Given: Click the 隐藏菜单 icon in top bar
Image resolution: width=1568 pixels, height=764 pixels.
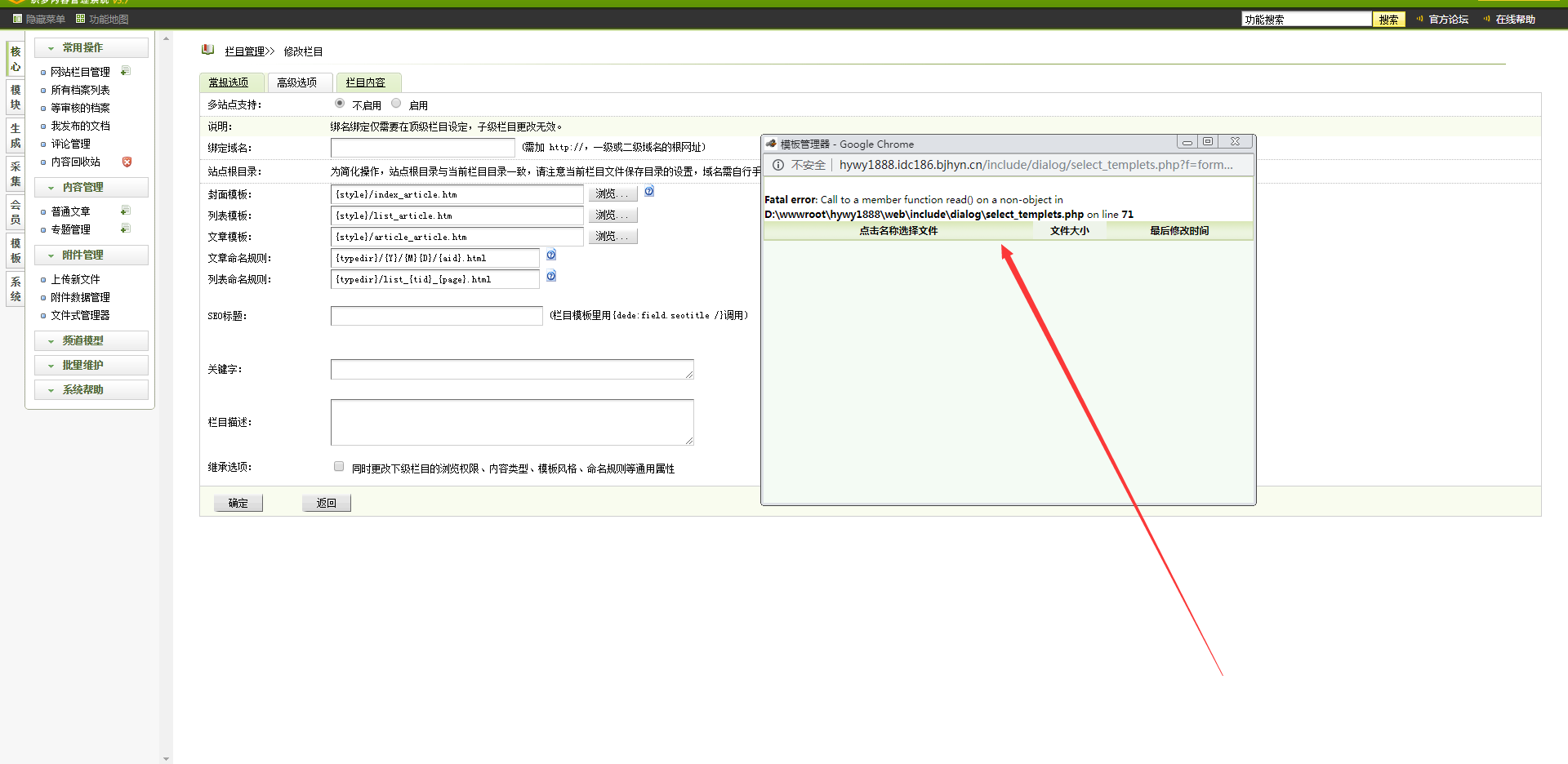Looking at the screenshot, I should point(17,19).
